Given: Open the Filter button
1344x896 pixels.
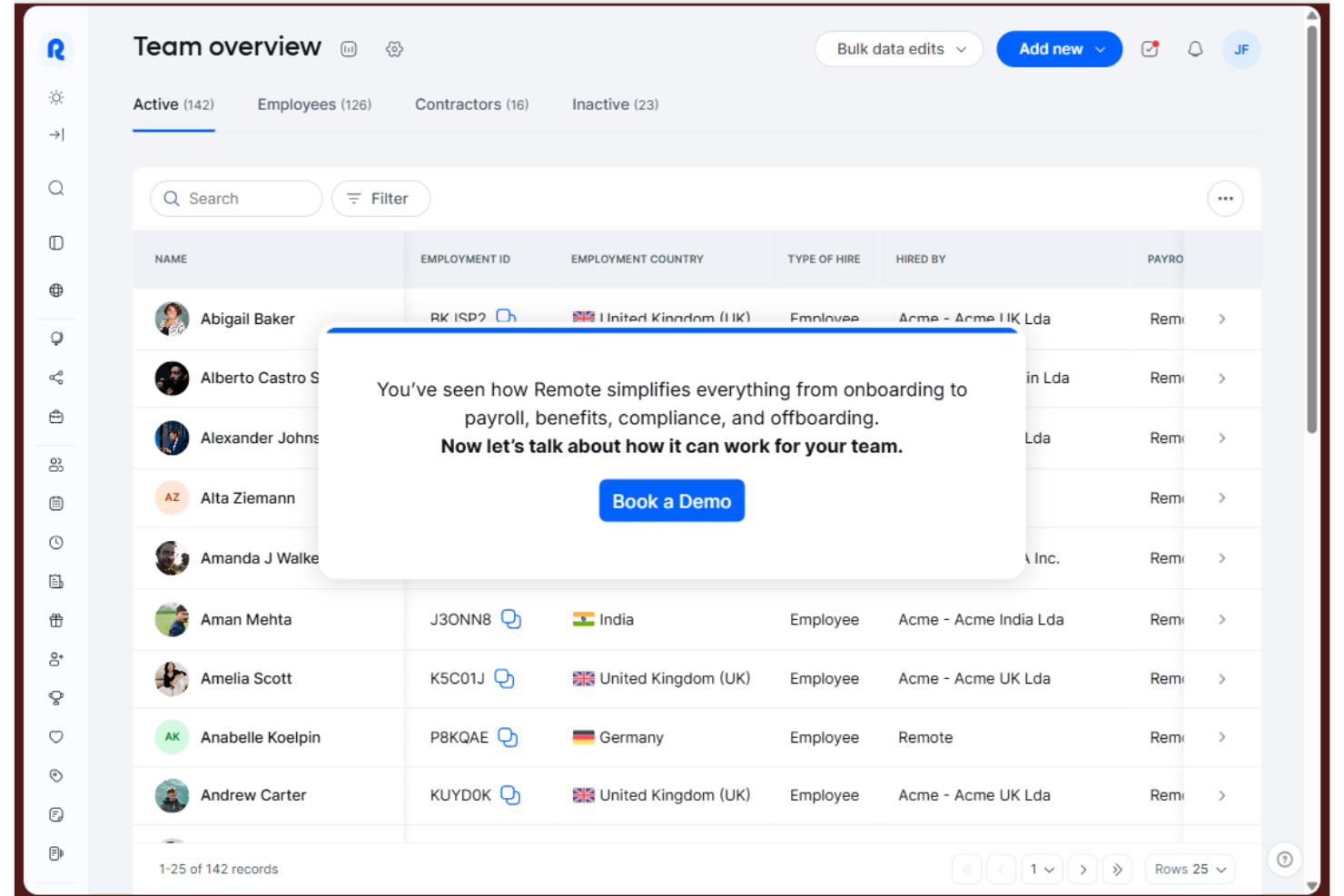Looking at the screenshot, I should point(380,199).
